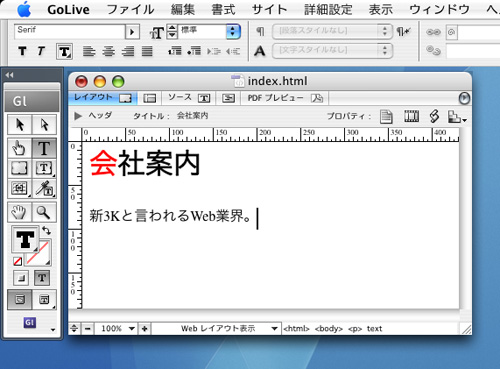Expand the ヘッダ section triangle
Viewport: 500px width, 369px height.
tap(78, 116)
